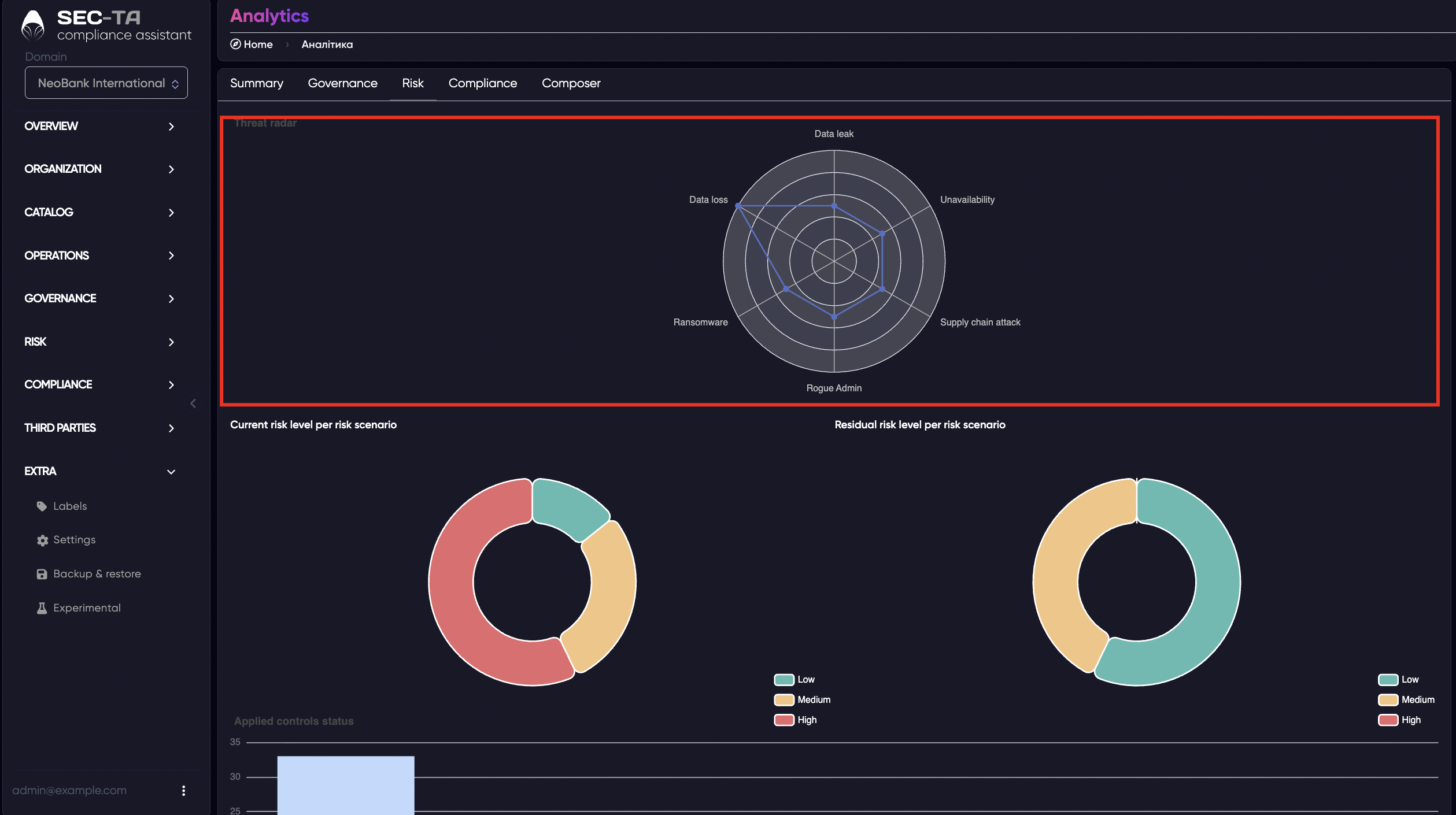Click the admin@example.com account label

click(x=69, y=791)
